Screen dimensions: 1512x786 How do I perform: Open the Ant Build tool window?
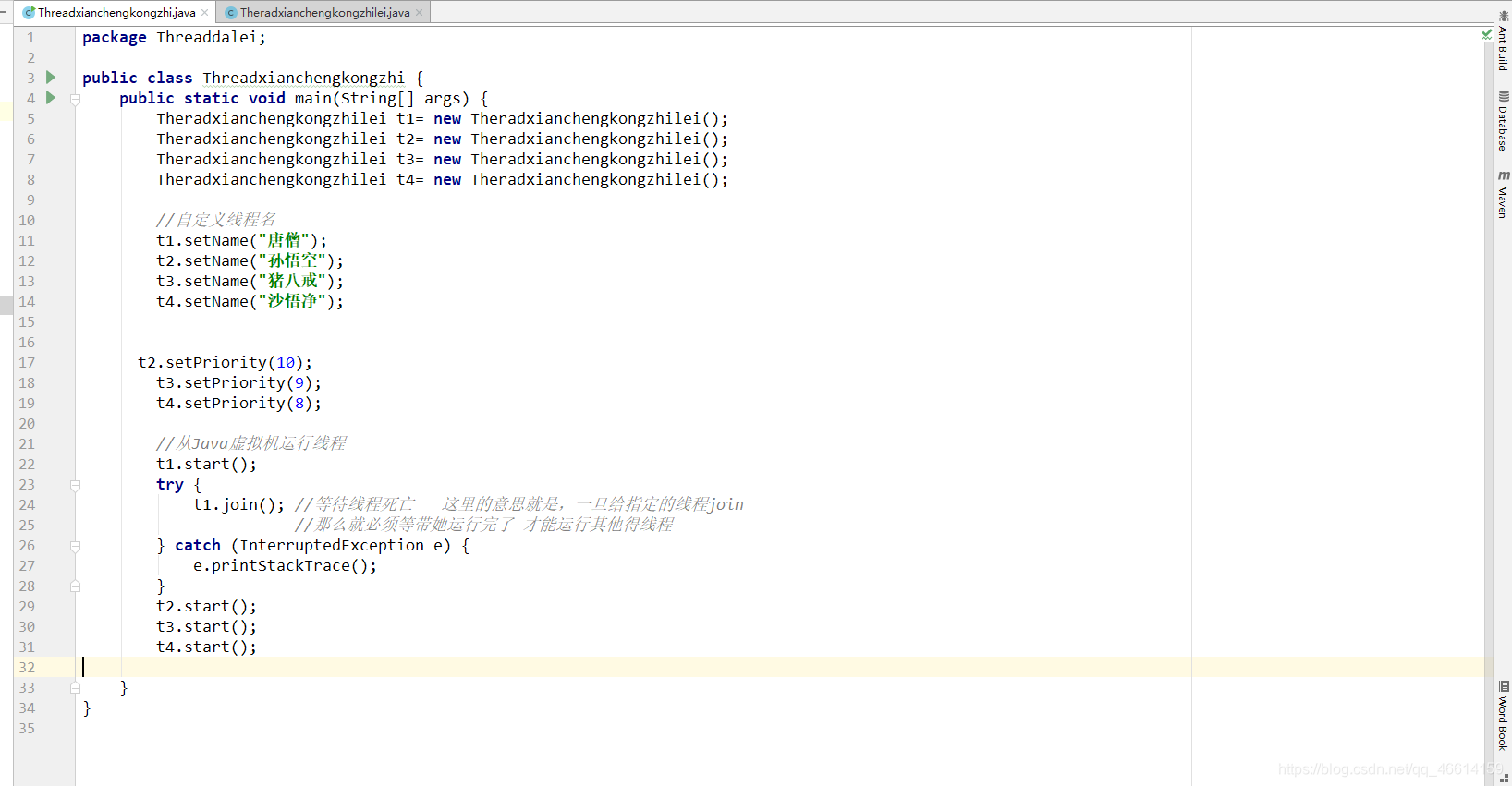point(1504,41)
